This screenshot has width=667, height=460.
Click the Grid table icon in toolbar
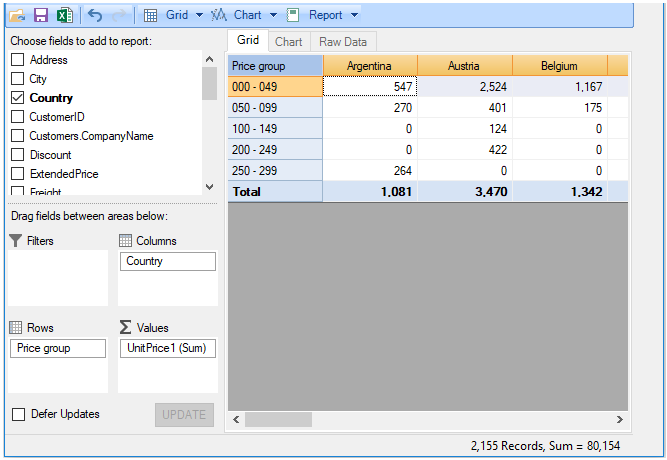tap(150, 15)
